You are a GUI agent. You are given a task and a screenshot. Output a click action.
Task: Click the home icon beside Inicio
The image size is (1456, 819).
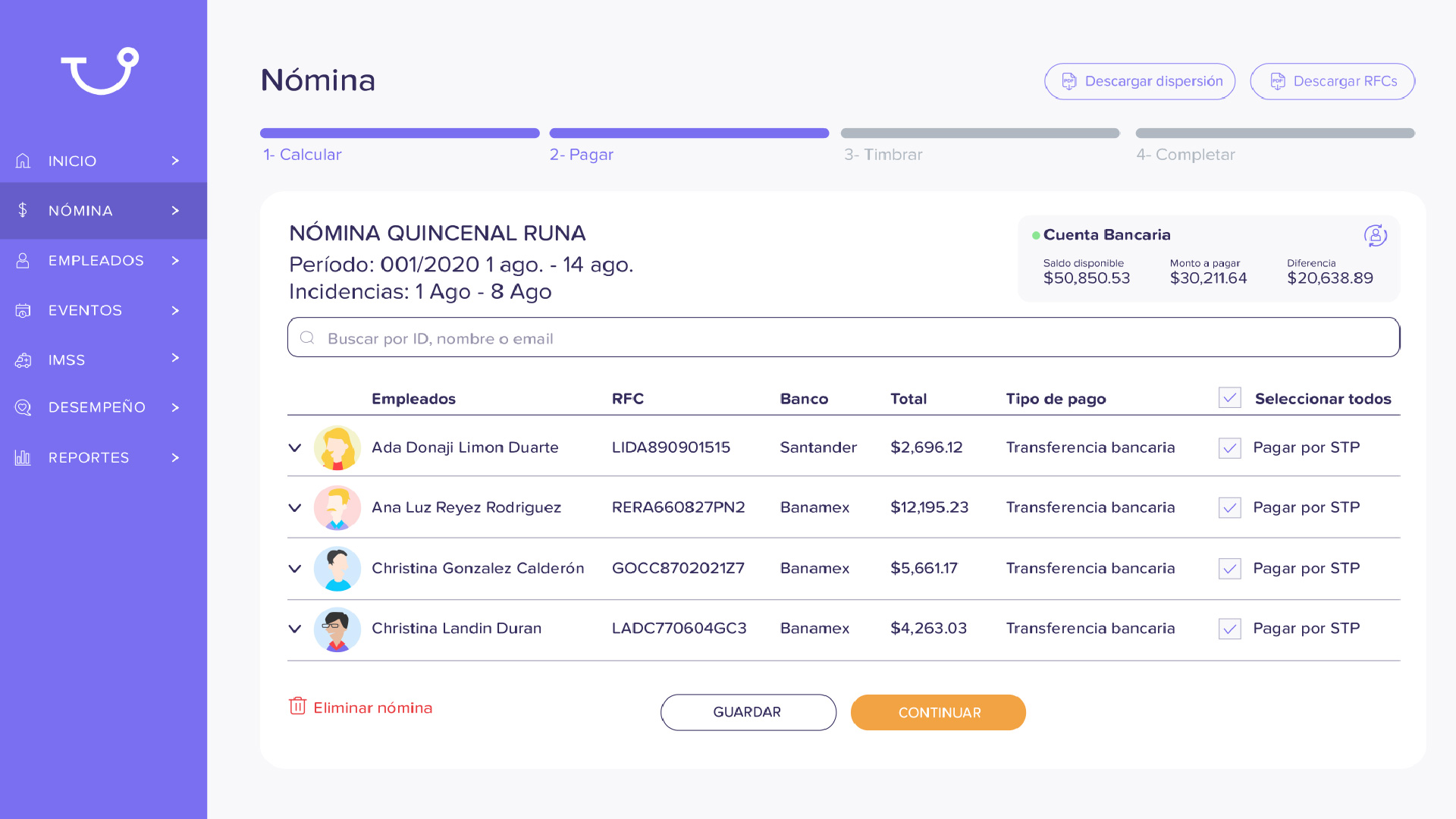coord(23,161)
